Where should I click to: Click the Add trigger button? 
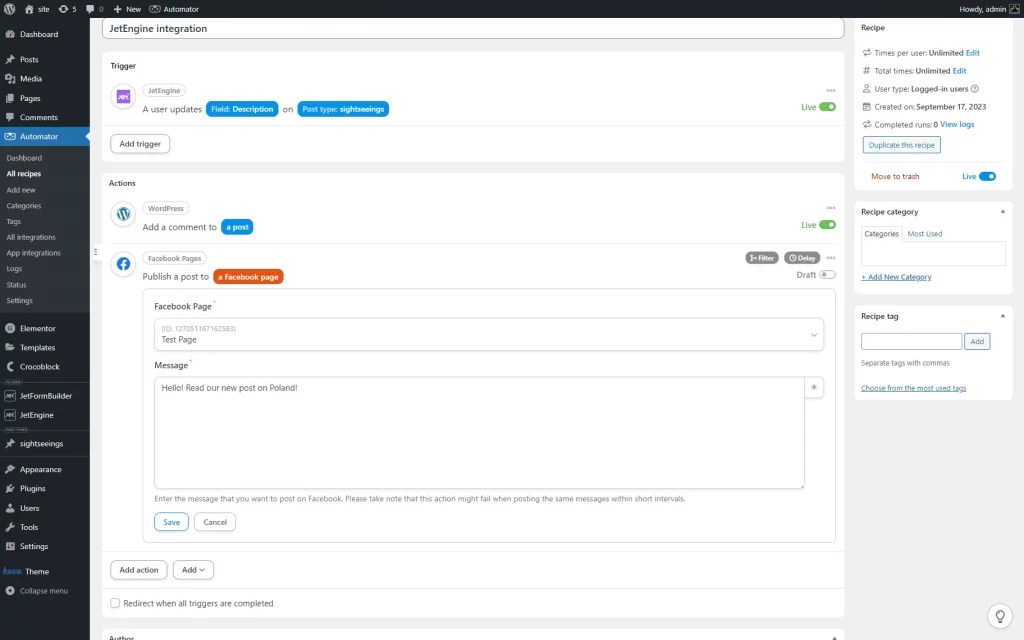point(140,144)
